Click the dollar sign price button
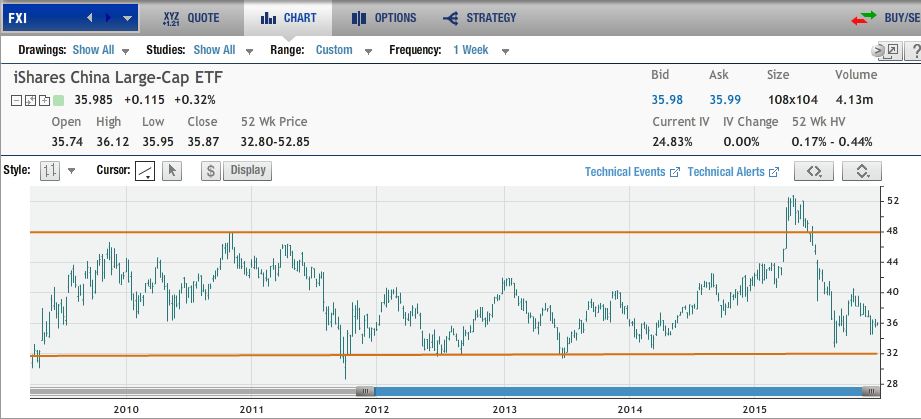 211,171
